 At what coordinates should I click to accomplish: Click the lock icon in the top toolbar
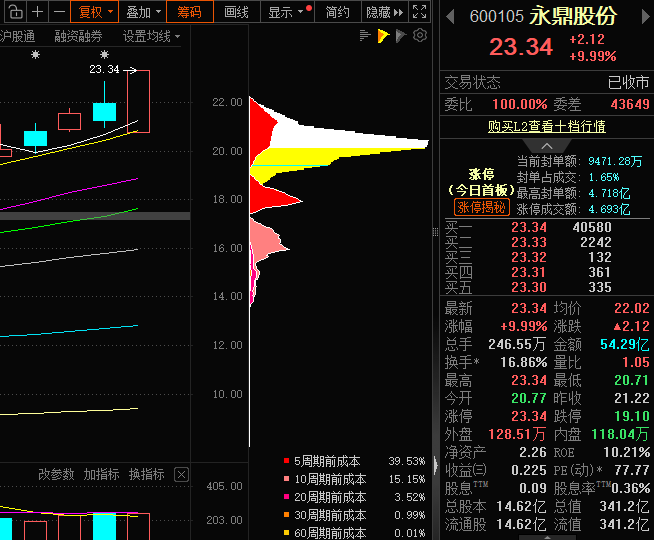click(15, 12)
